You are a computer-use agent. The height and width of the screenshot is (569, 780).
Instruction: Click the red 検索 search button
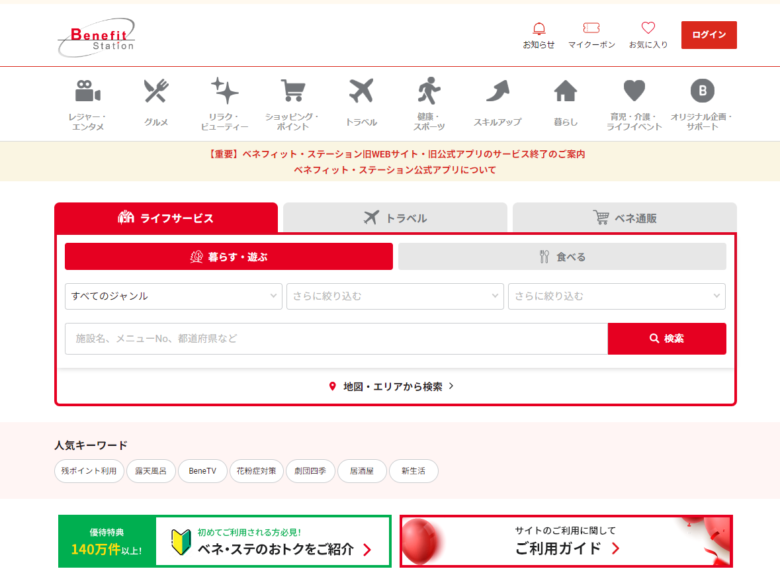tap(666, 339)
